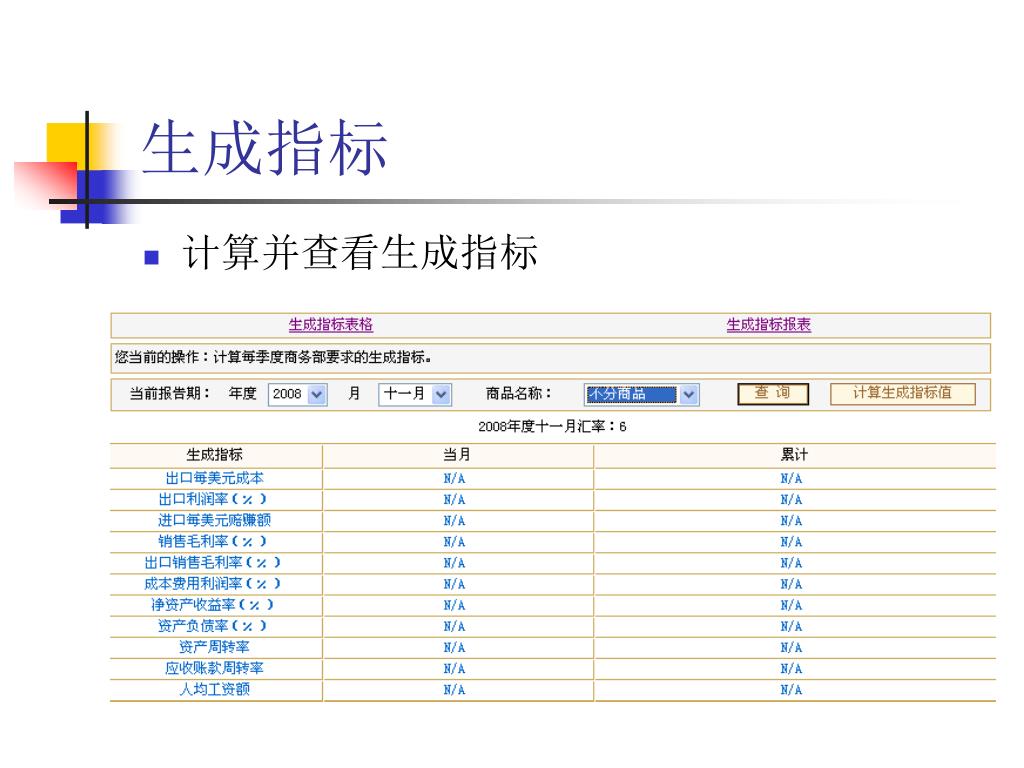Select the 销售毛利率(%) indicator link

pyautogui.click(x=213, y=541)
